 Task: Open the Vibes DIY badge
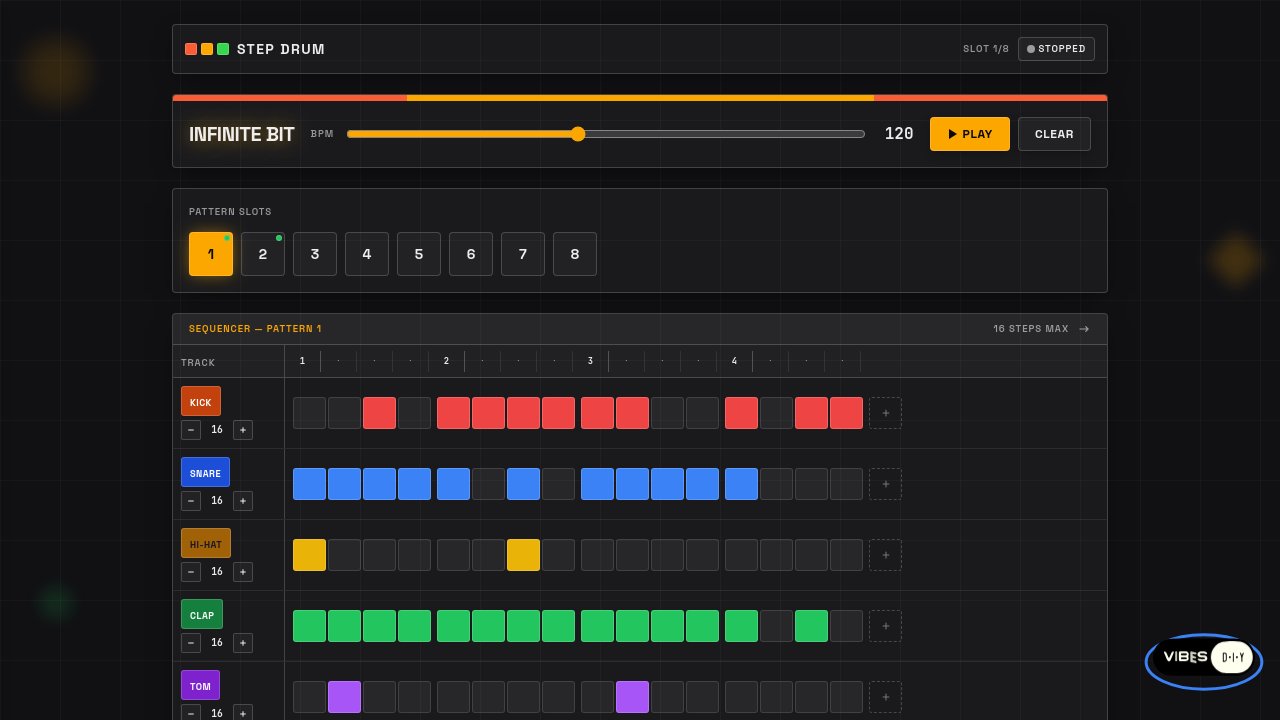click(1204, 661)
